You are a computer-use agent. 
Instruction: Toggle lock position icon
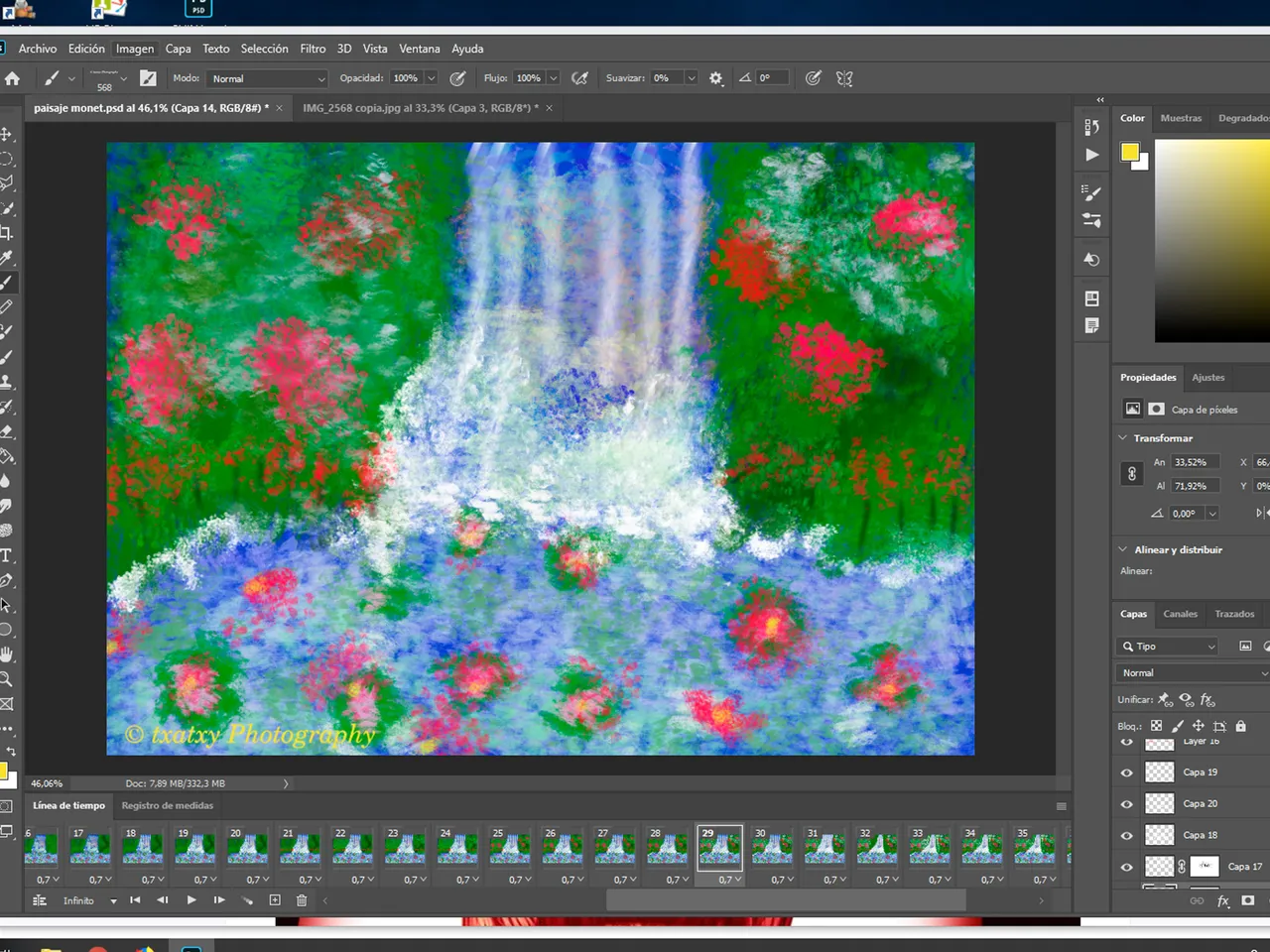pos(1199,726)
